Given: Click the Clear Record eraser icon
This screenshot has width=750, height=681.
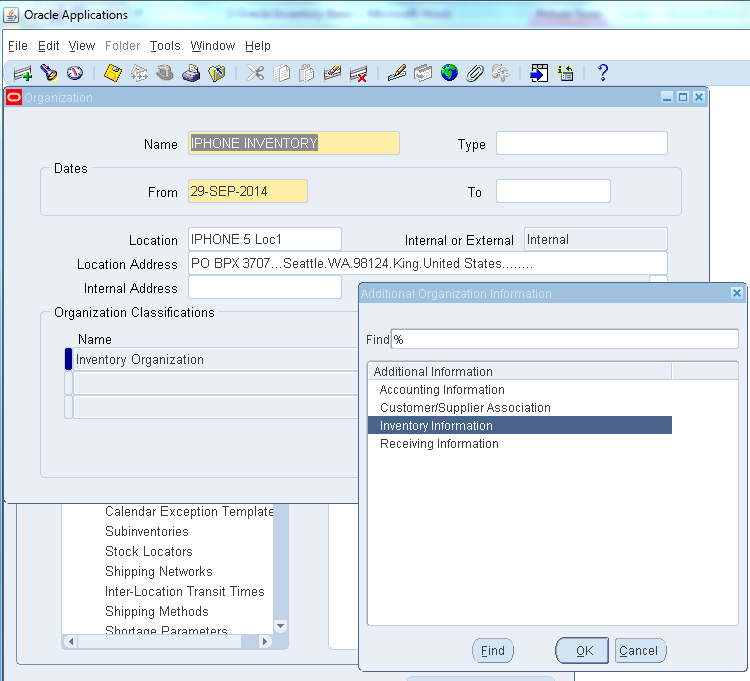Looking at the screenshot, I should pos(332,73).
